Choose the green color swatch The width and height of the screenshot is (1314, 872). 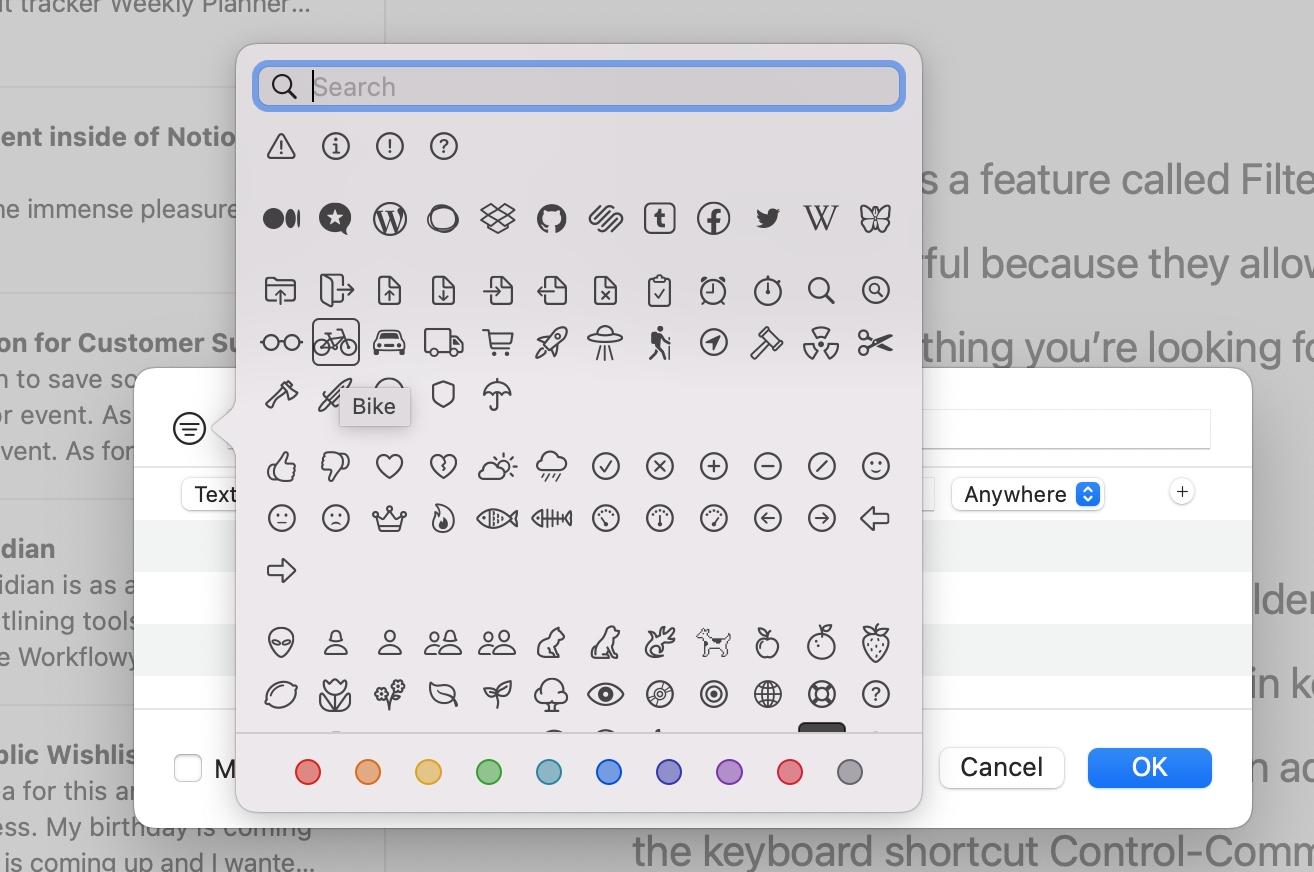tap(488, 772)
